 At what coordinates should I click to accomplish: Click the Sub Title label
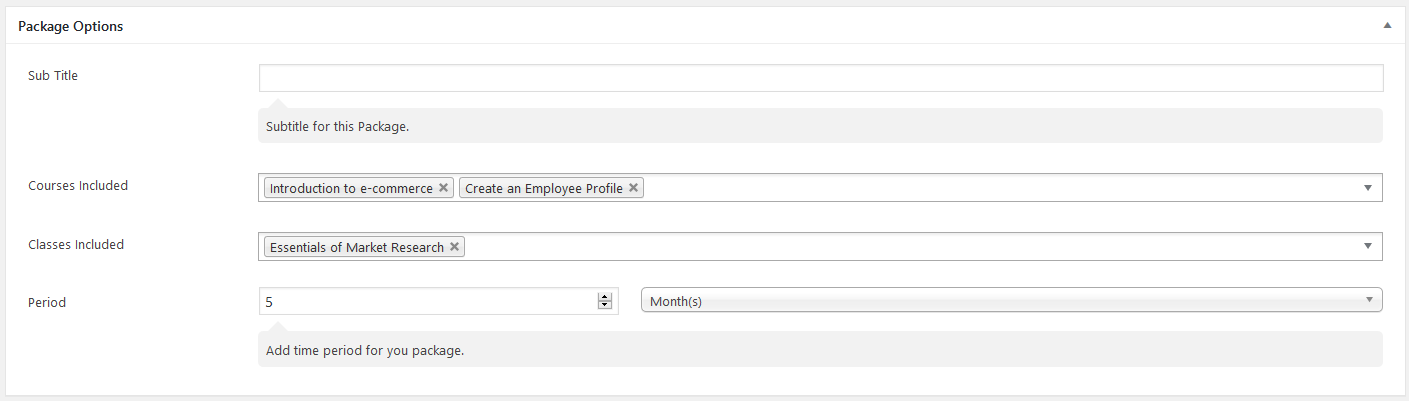click(53, 75)
